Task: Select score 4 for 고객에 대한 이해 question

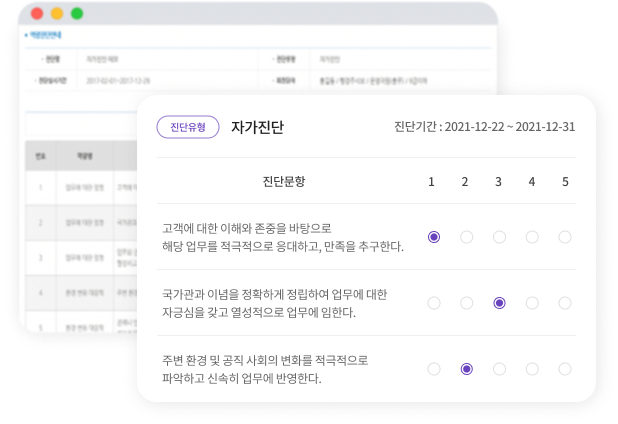Action: [532, 237]
